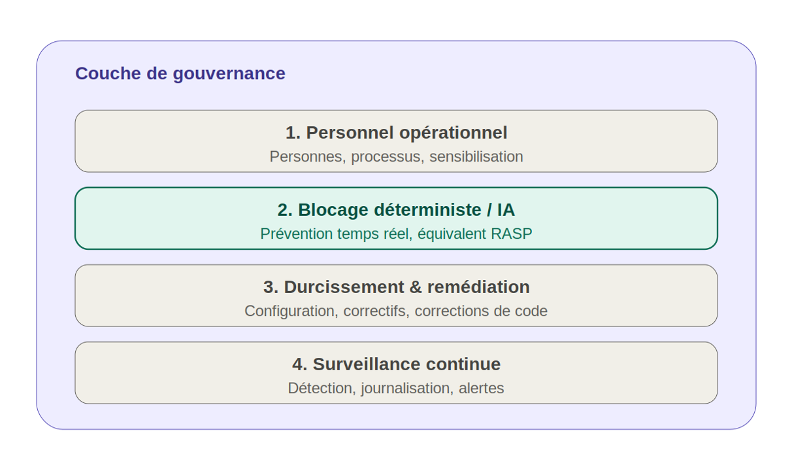Click the word "alertes" in the fourth box

(481, 388)
